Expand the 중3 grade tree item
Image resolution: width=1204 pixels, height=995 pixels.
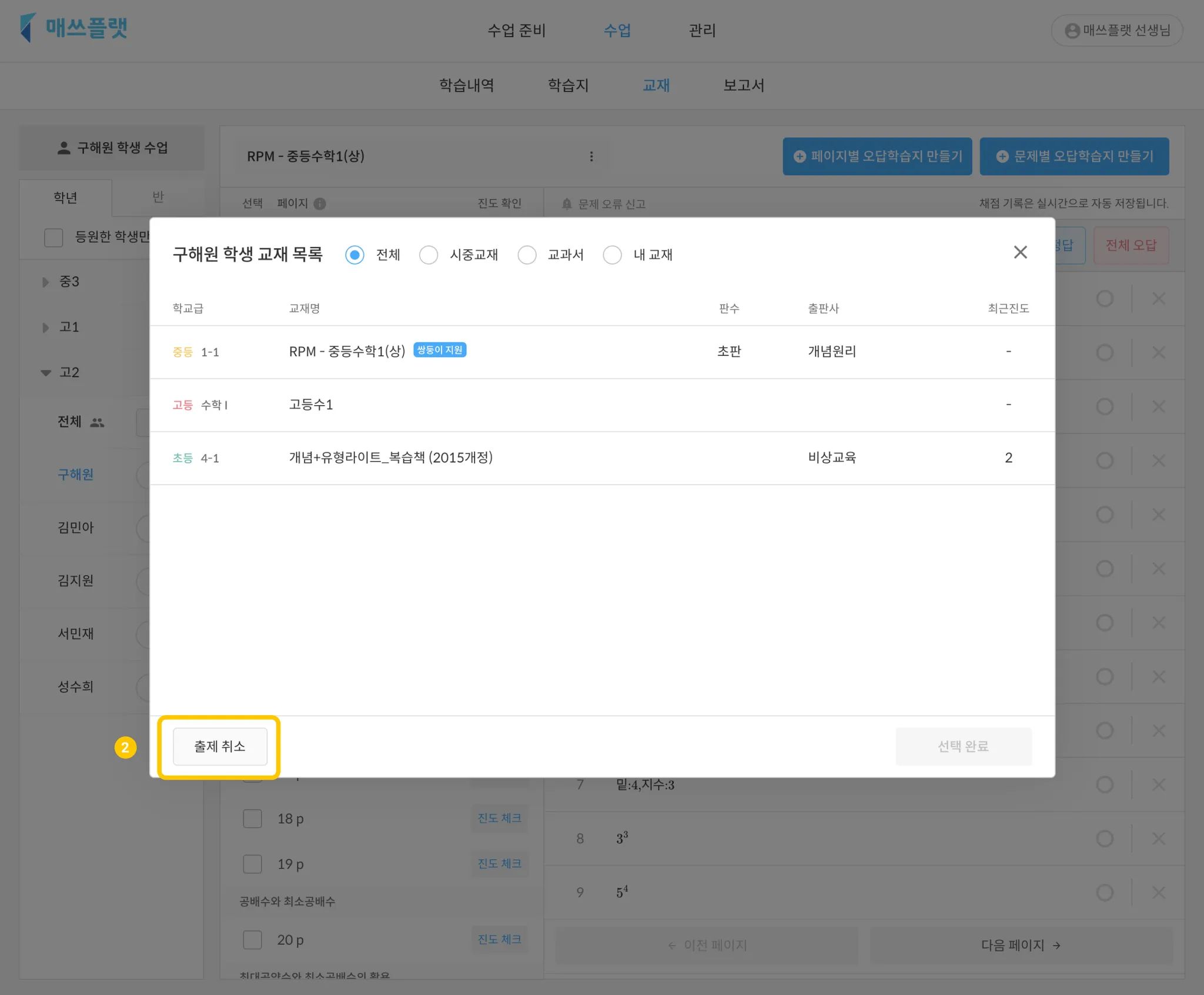[45, 282]
